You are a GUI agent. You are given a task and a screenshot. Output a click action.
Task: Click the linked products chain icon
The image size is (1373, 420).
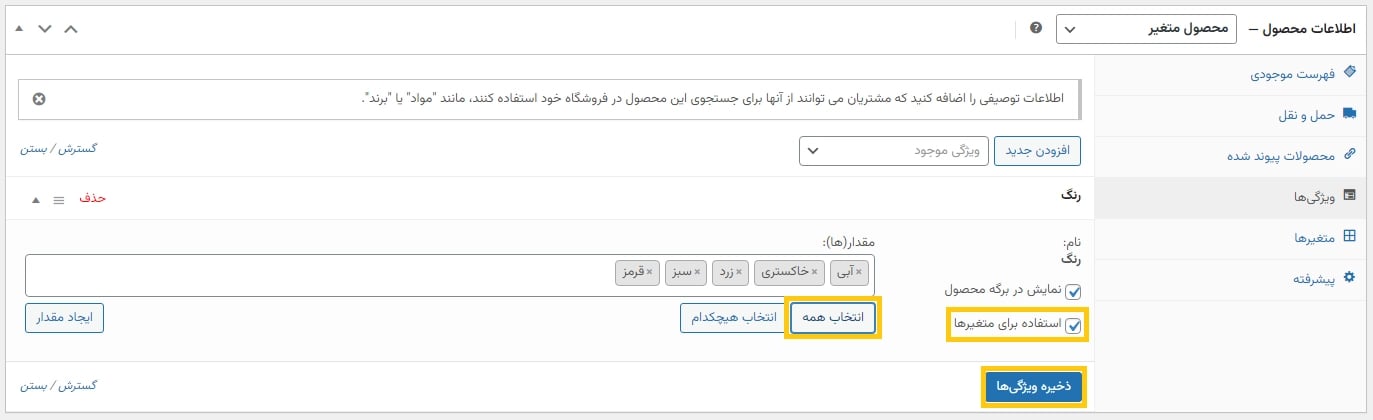(1349, 155)
